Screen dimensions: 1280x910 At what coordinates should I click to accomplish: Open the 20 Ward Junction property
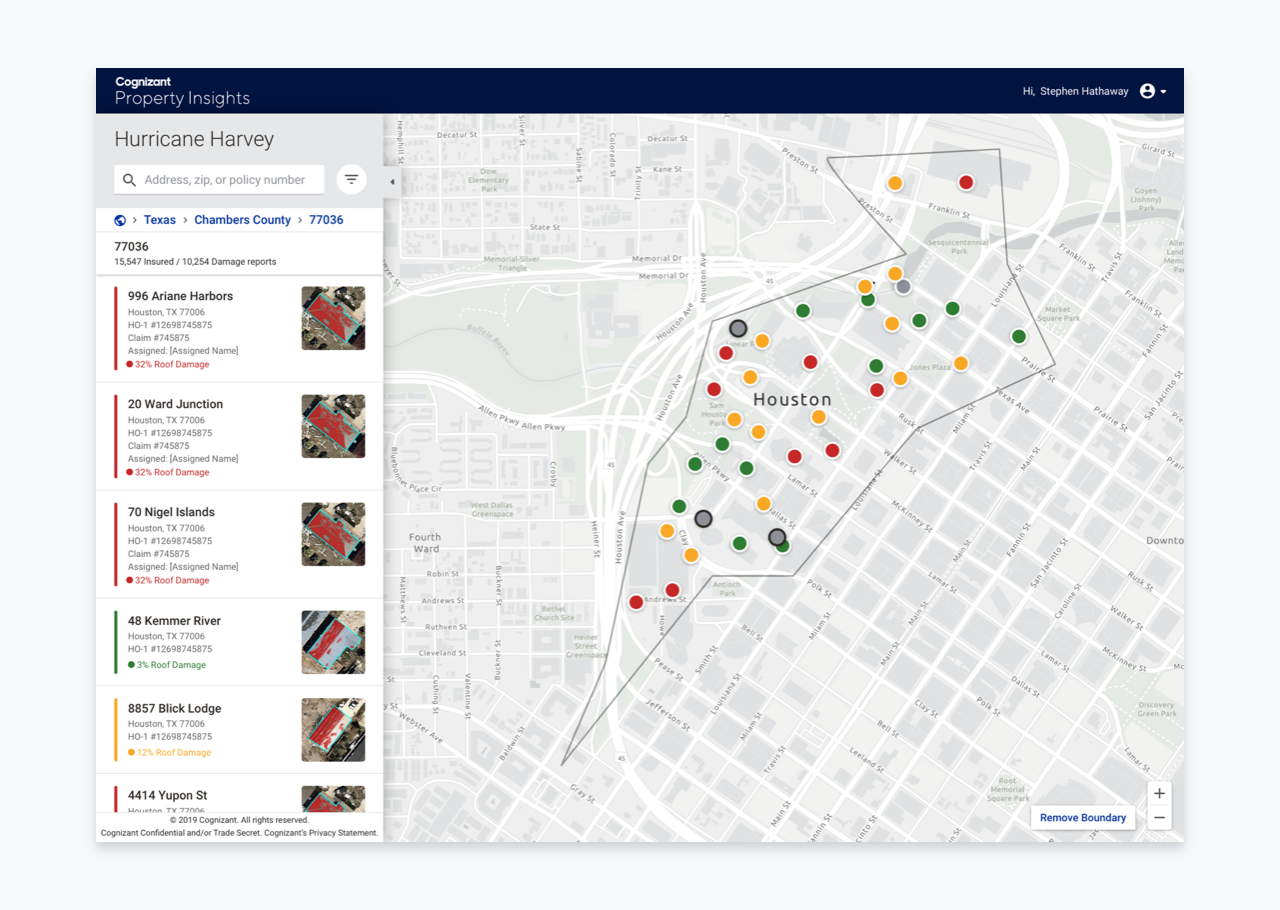(239, 436)
